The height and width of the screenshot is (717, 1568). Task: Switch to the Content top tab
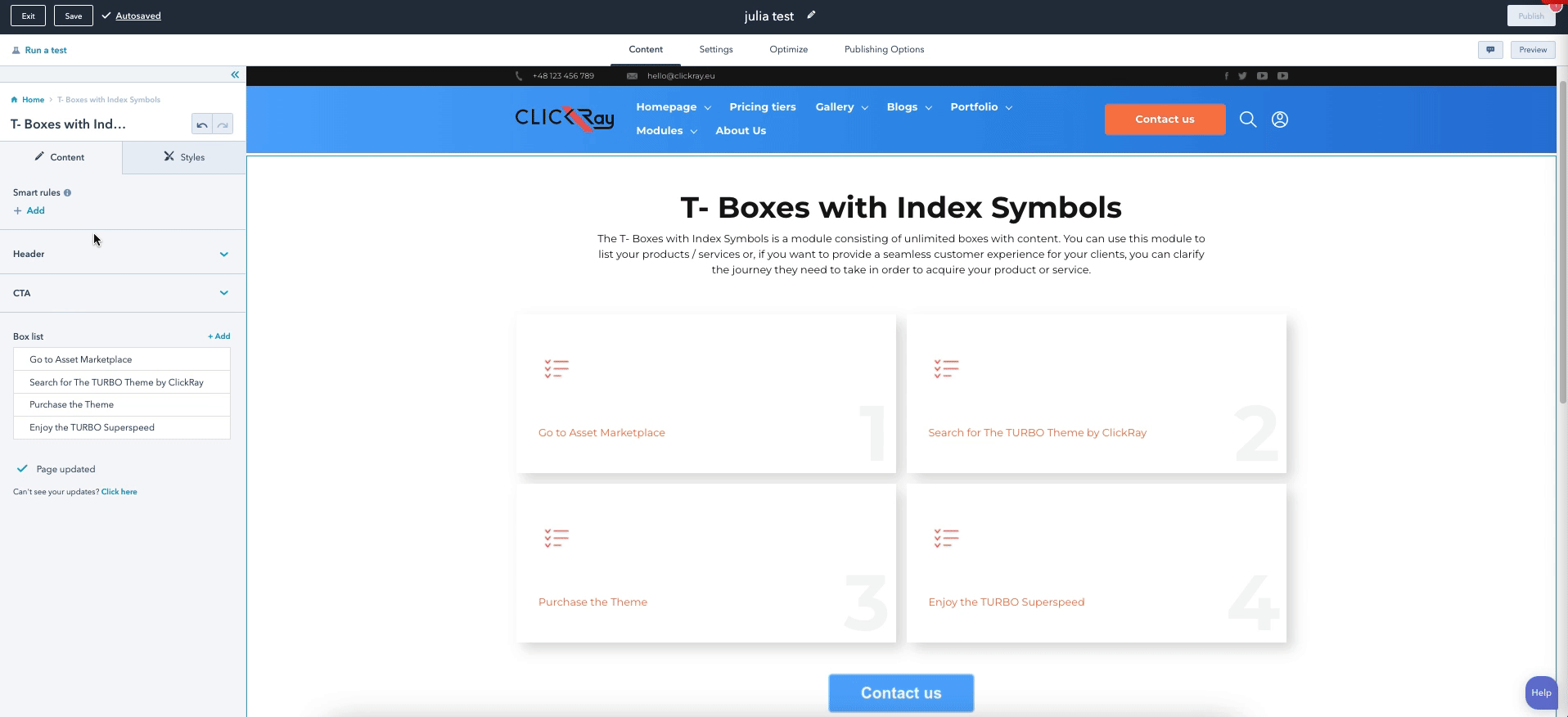646,49
